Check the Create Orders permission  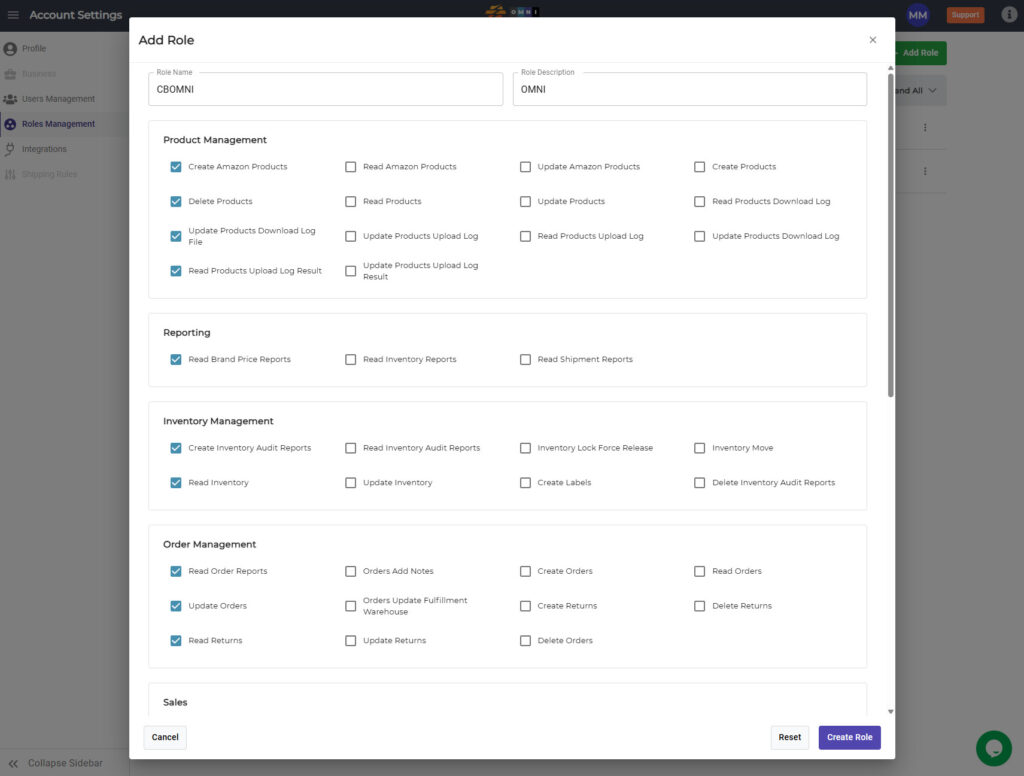coord(525,571)
